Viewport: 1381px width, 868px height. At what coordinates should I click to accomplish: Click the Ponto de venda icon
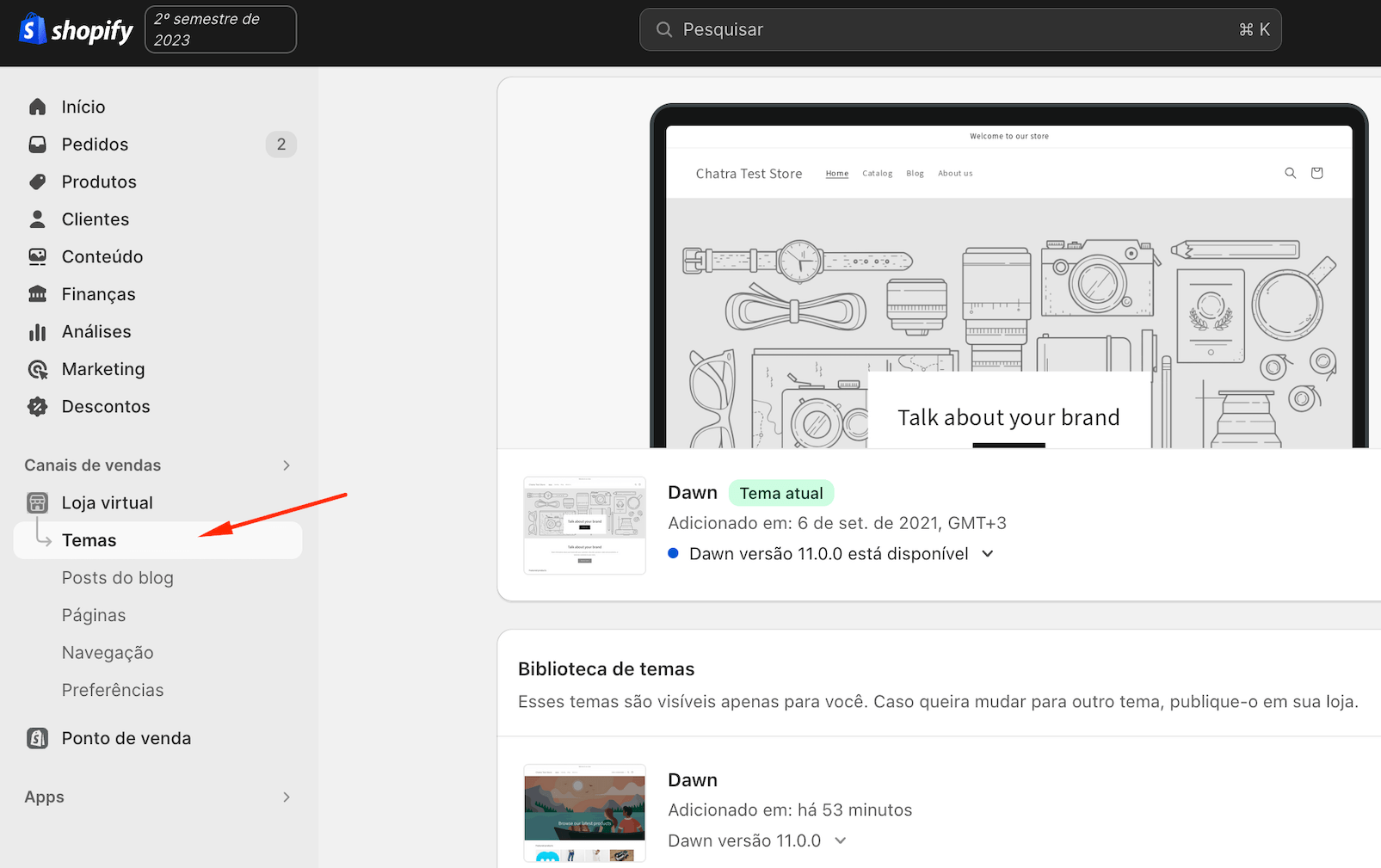pos(37,738)
